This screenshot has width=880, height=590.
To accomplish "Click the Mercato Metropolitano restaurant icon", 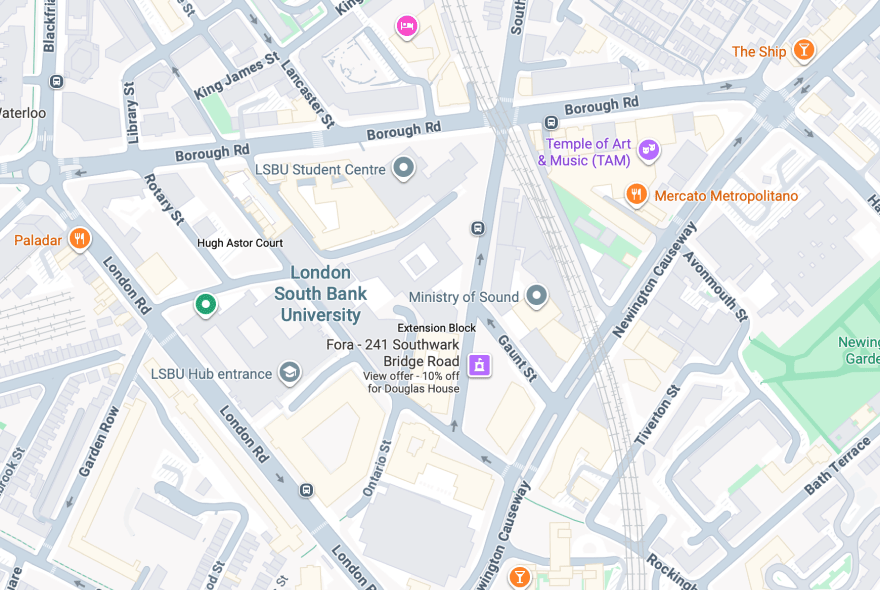I will 636,195.
